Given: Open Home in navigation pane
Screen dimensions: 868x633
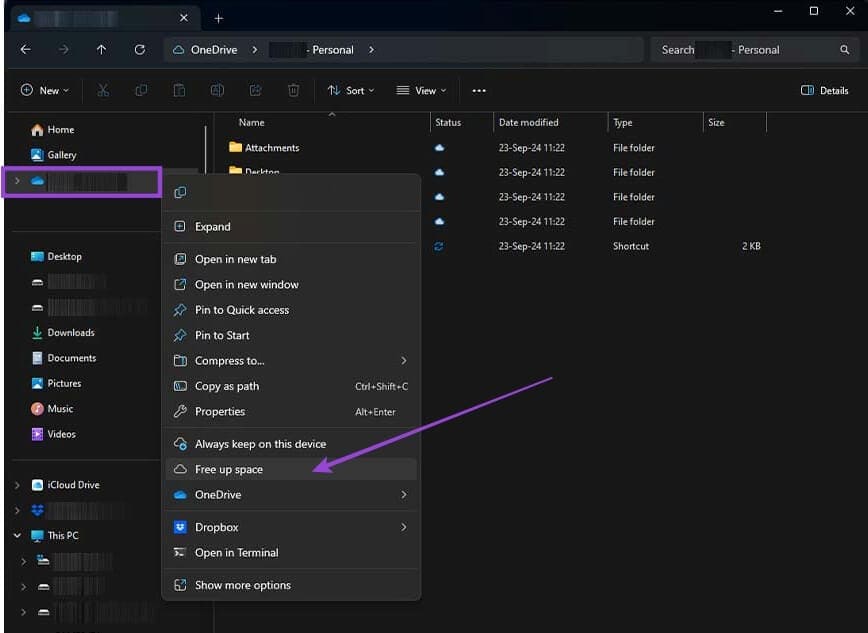Looking at the screenshot, I should [x=53, y=130].
